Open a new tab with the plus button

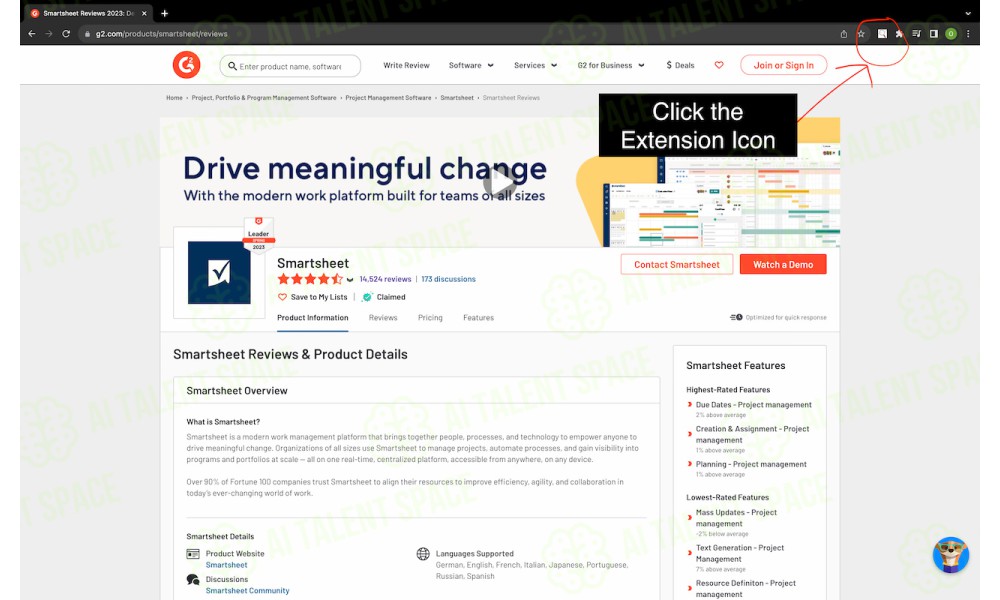pos(164,13)
